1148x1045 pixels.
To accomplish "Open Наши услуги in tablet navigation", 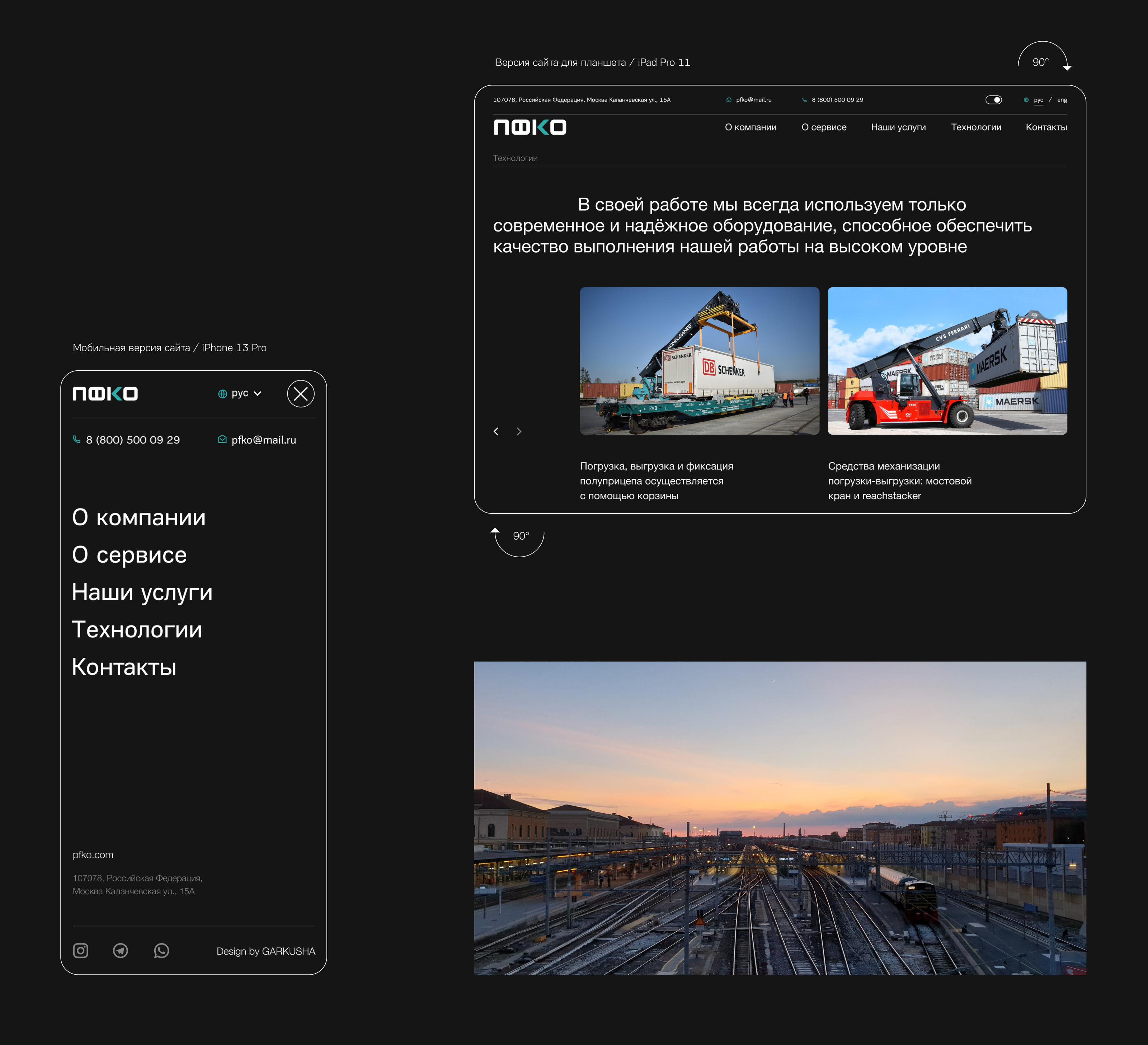I will click(x=898, y=127).
